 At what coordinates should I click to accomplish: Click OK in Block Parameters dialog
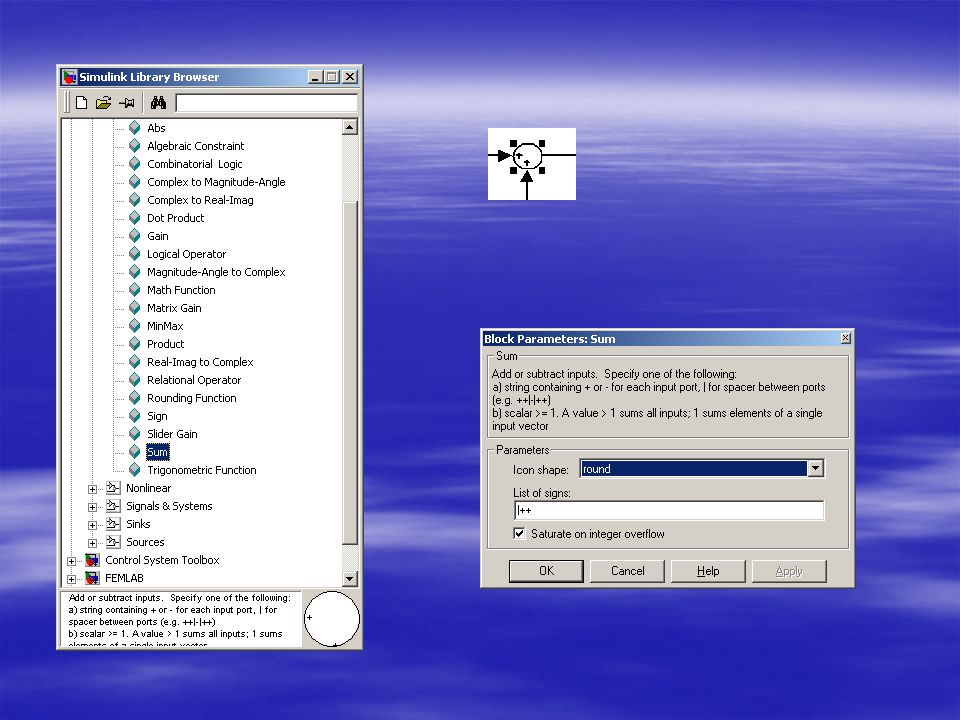click(546, 571)
